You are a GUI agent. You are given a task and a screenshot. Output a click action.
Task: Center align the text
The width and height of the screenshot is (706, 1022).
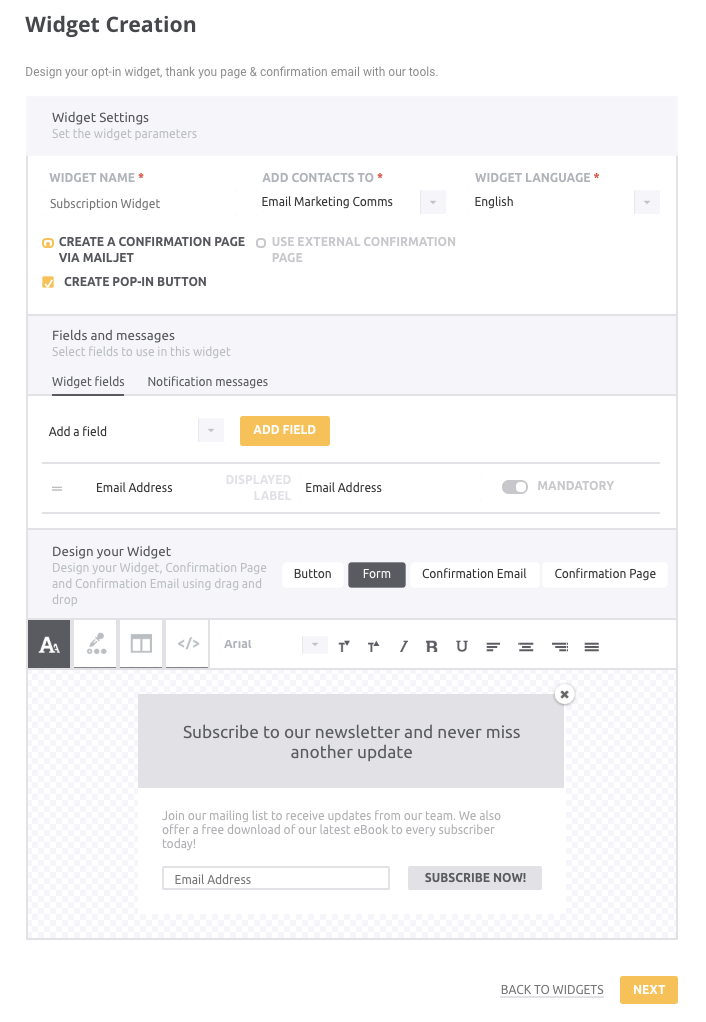coord(525,647)
